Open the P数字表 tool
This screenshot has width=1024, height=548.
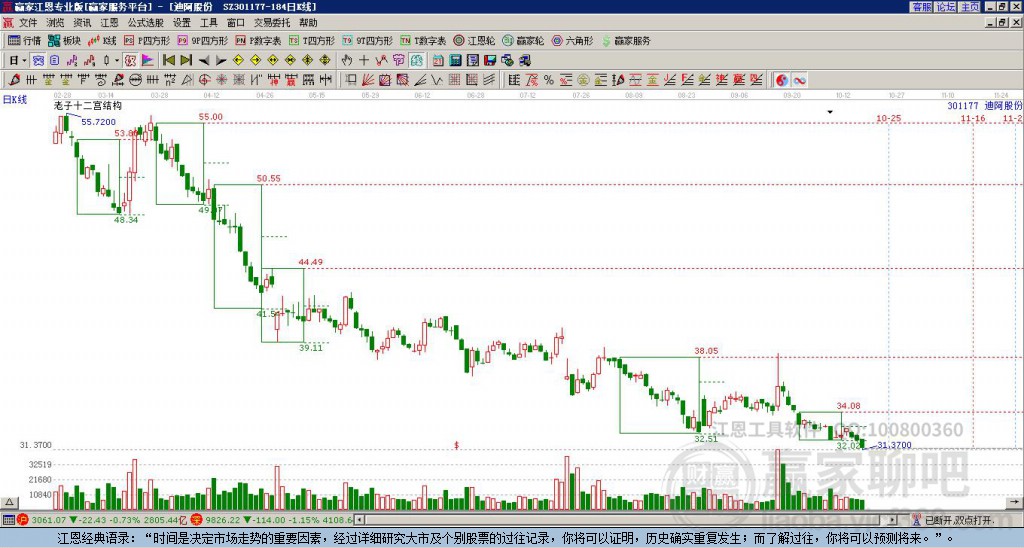[258, 40]
